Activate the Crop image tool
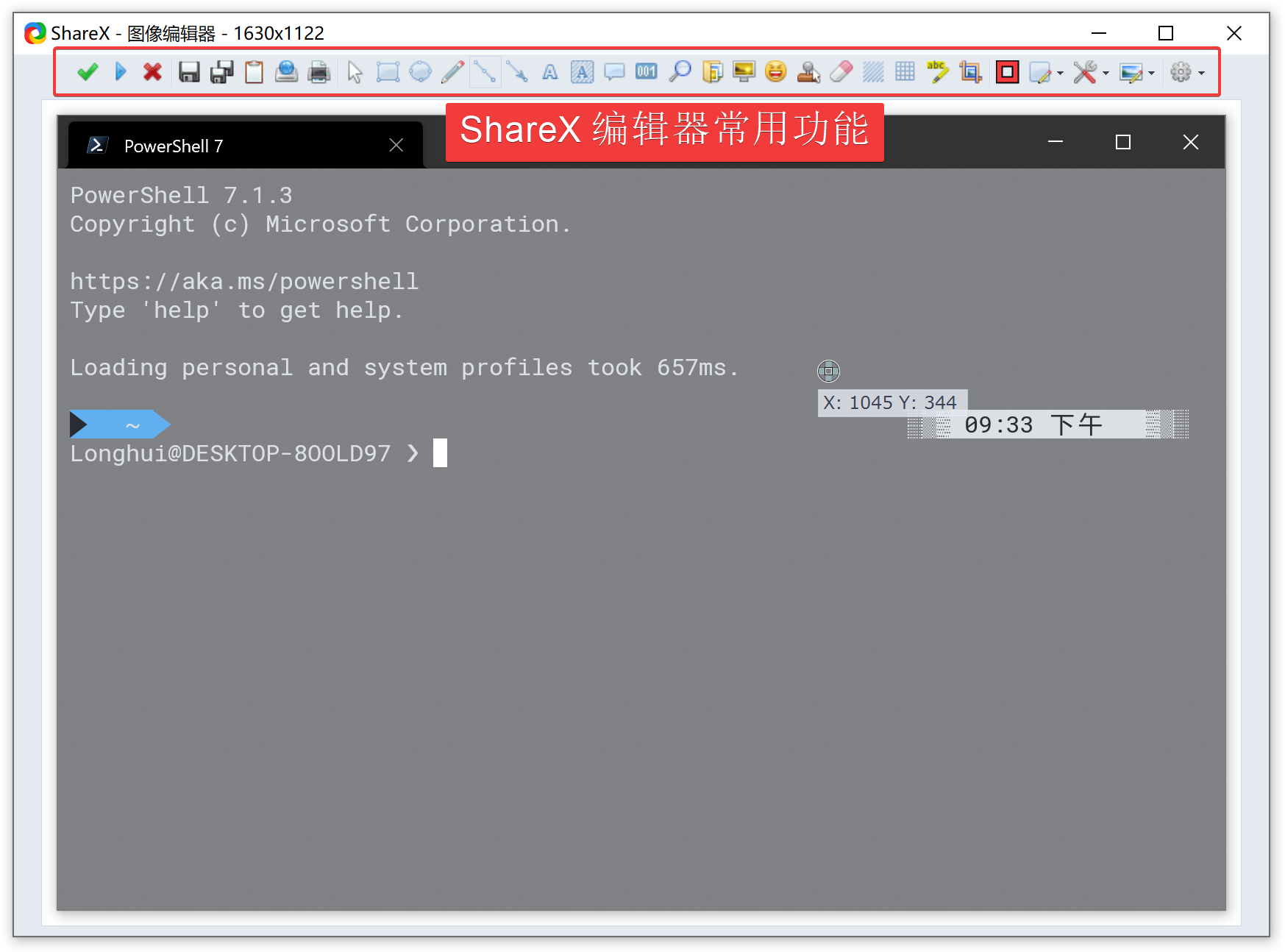The image size is (1285, 952). point(970,72)
